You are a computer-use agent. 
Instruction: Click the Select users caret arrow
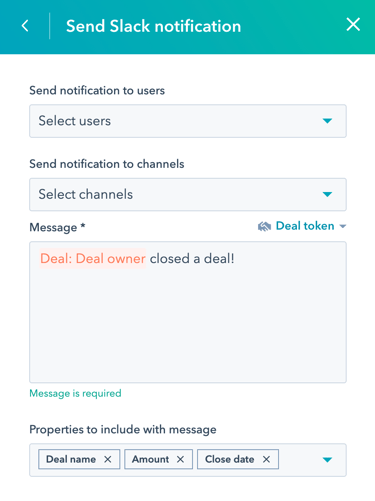pos(327,121)
